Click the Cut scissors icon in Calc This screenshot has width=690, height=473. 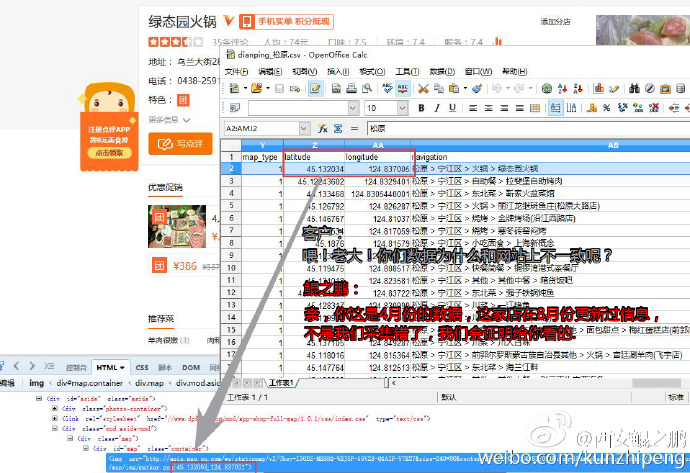click(423, 88)
